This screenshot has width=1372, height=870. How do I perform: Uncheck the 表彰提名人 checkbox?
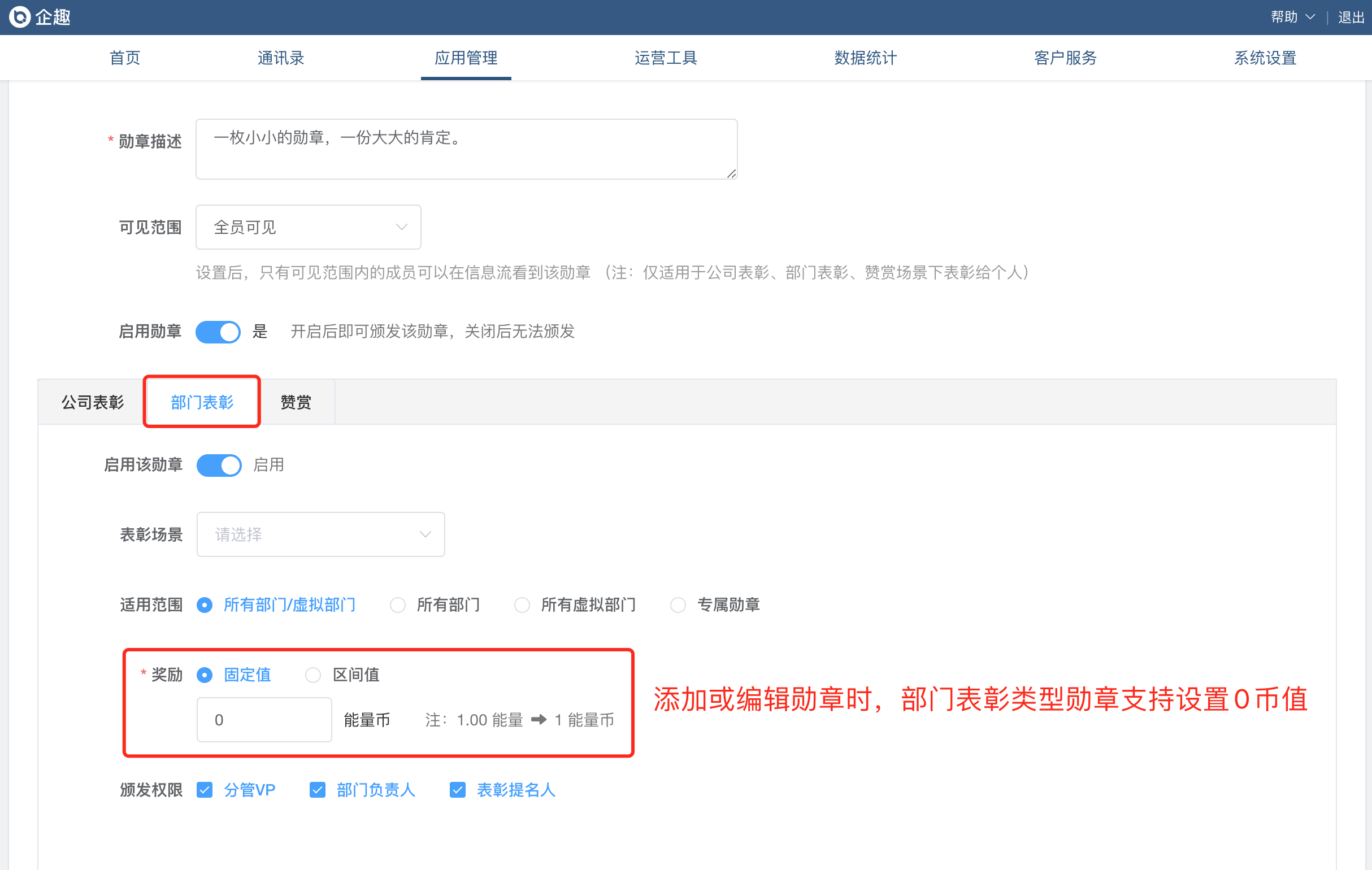[x=458, y=790]
